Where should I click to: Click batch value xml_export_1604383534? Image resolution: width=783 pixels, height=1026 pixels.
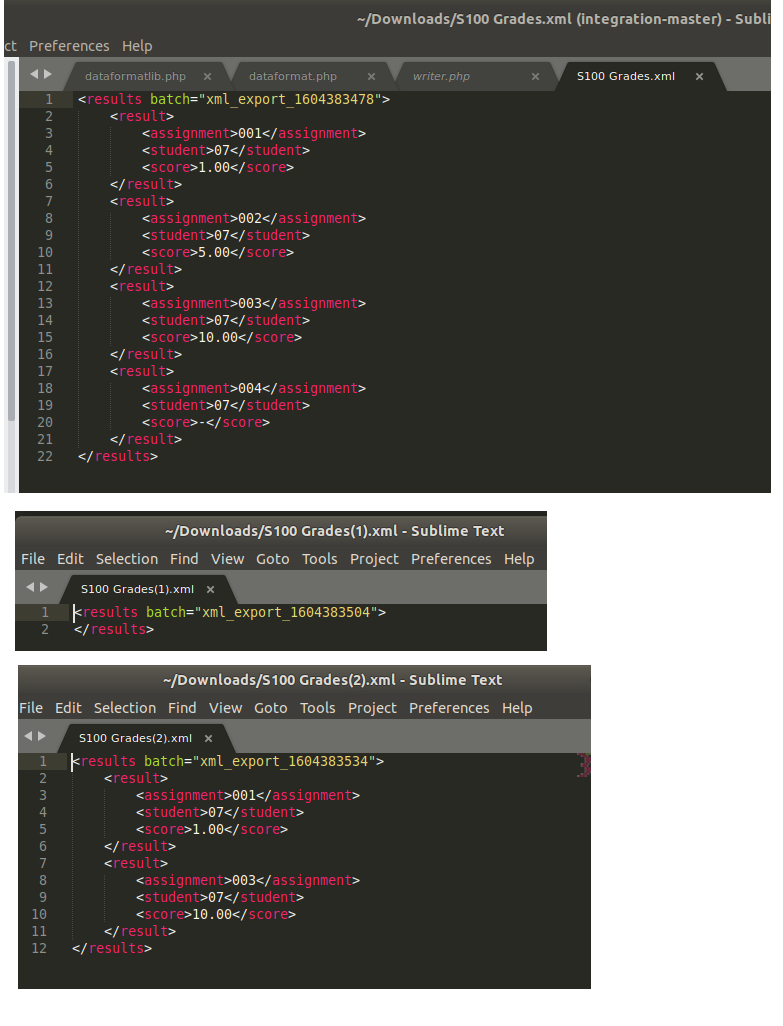pos(285,762)
